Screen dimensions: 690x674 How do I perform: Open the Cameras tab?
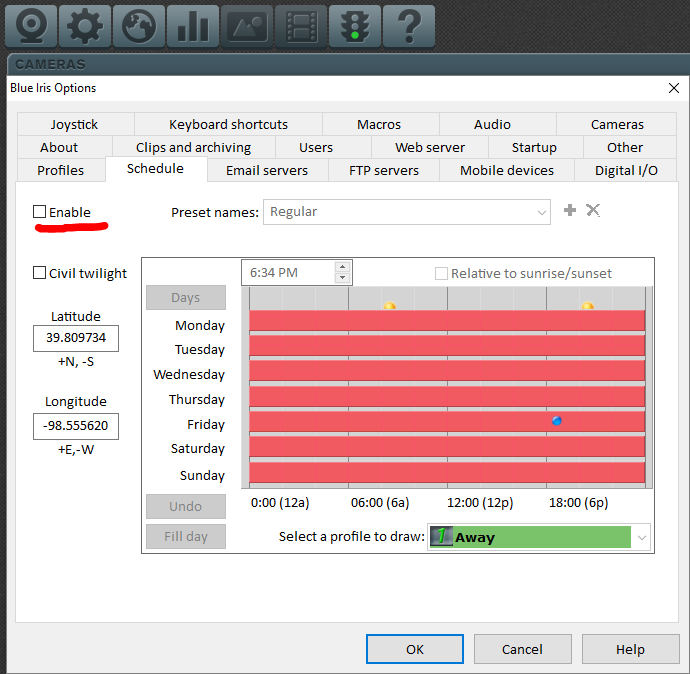point(617,125)
